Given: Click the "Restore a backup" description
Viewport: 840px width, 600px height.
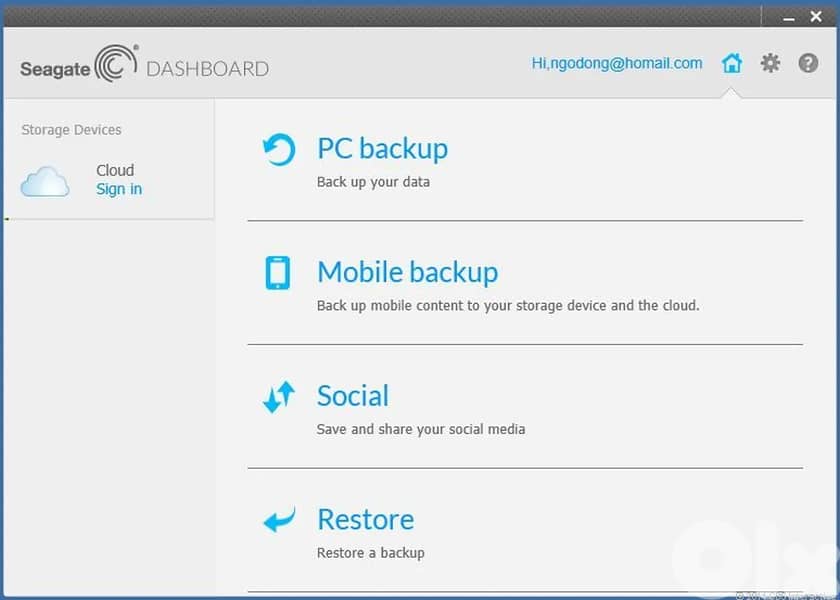Looking at the screenshot, I should point(371,553).
